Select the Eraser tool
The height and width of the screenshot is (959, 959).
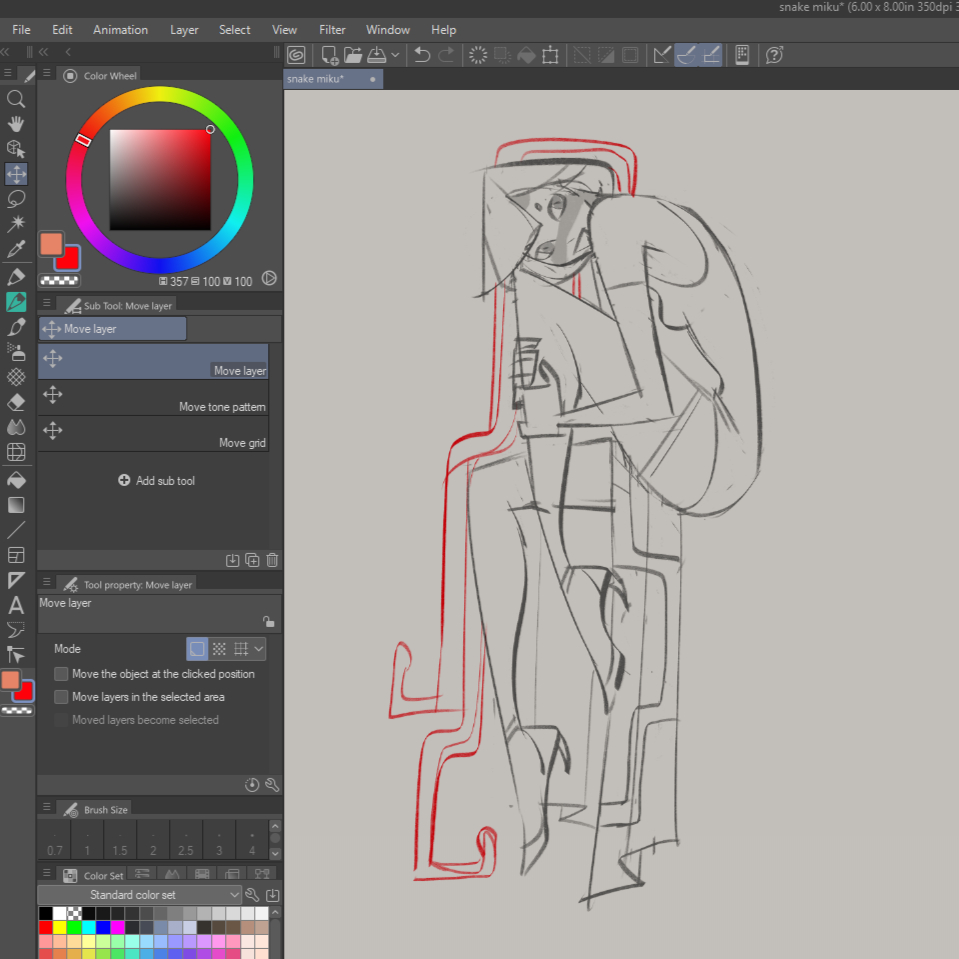click(16, 402)
